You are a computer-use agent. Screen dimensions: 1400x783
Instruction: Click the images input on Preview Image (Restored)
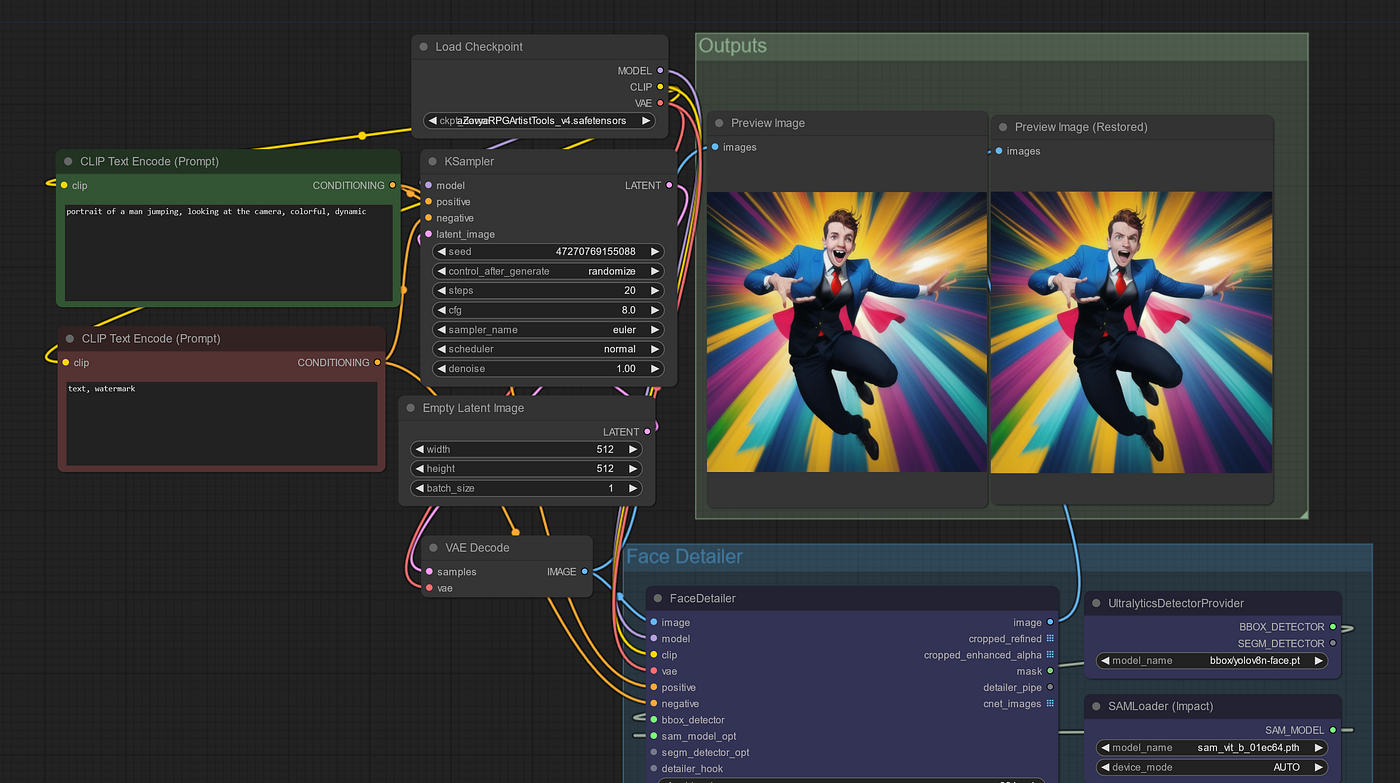click(x=998, y=151)
